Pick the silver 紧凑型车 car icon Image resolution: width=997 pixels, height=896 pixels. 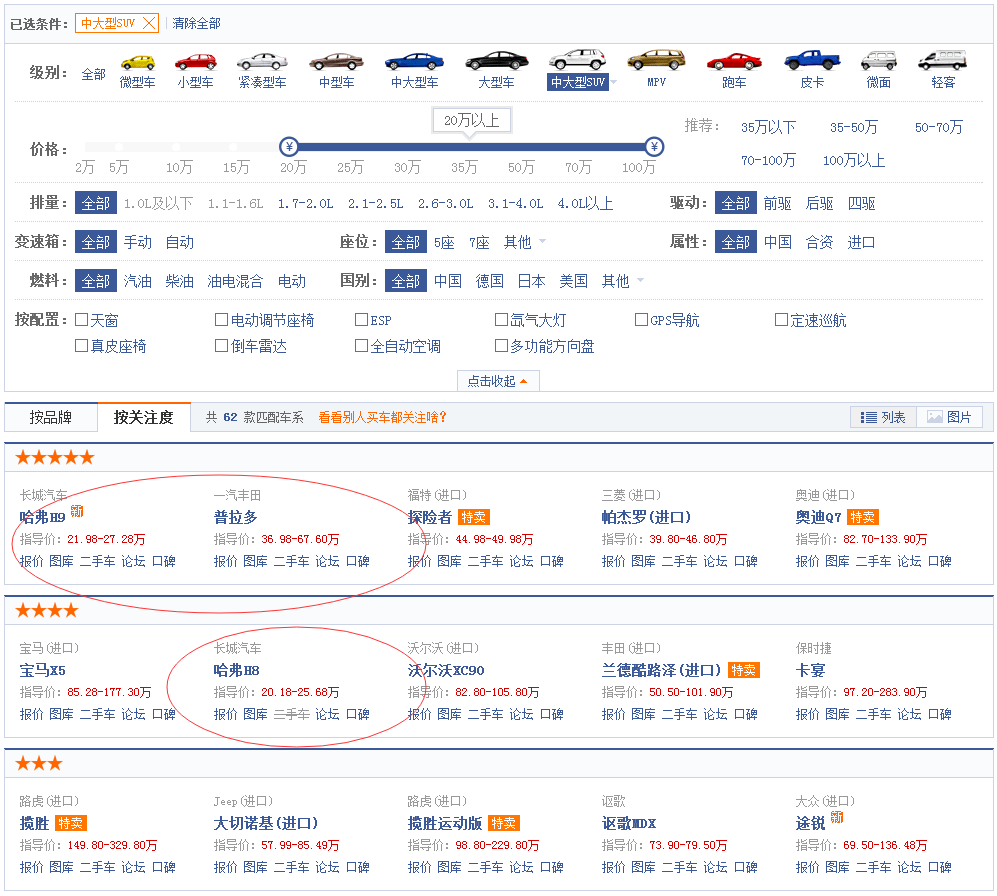tap(262, 62)
